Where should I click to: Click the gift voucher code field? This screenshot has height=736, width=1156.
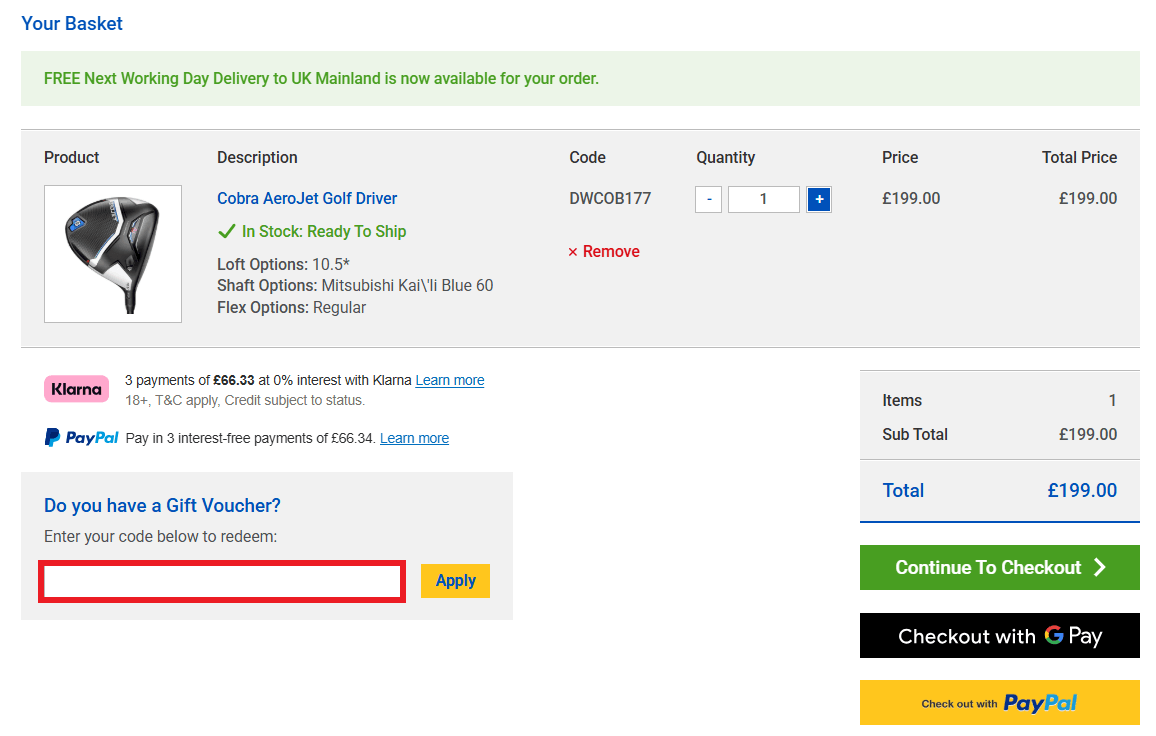pos(221,580)
